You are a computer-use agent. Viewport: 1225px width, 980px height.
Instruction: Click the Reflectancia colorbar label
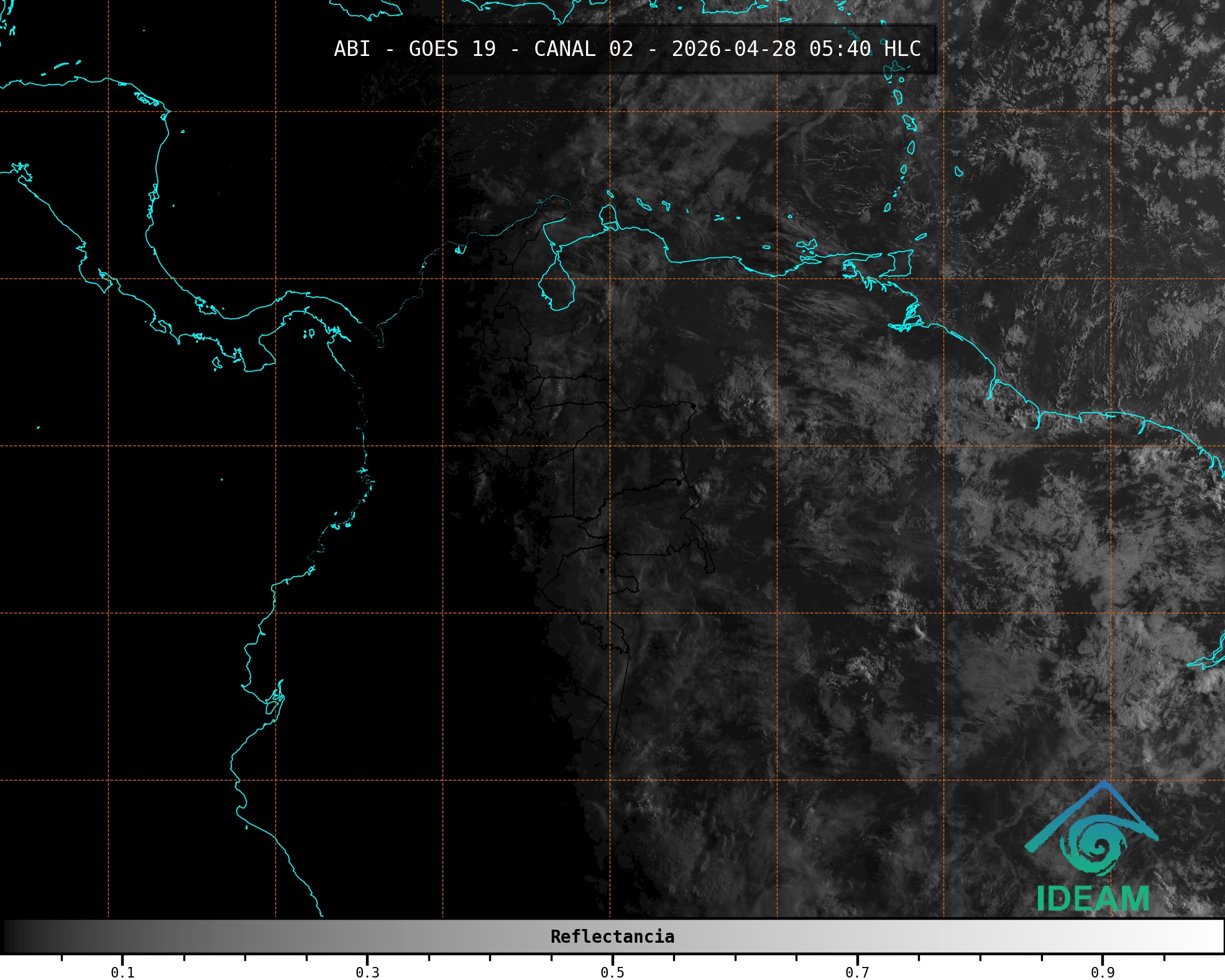(x=612, y=936)
